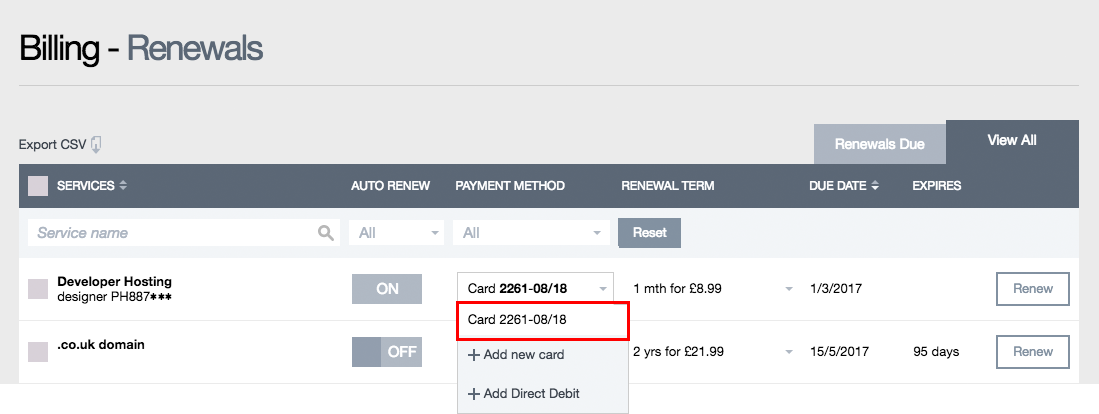The width and height of the screenshot is (1099, 414).
Task: Click plus icon for Add Direct Debit
Action: [473, 394]
